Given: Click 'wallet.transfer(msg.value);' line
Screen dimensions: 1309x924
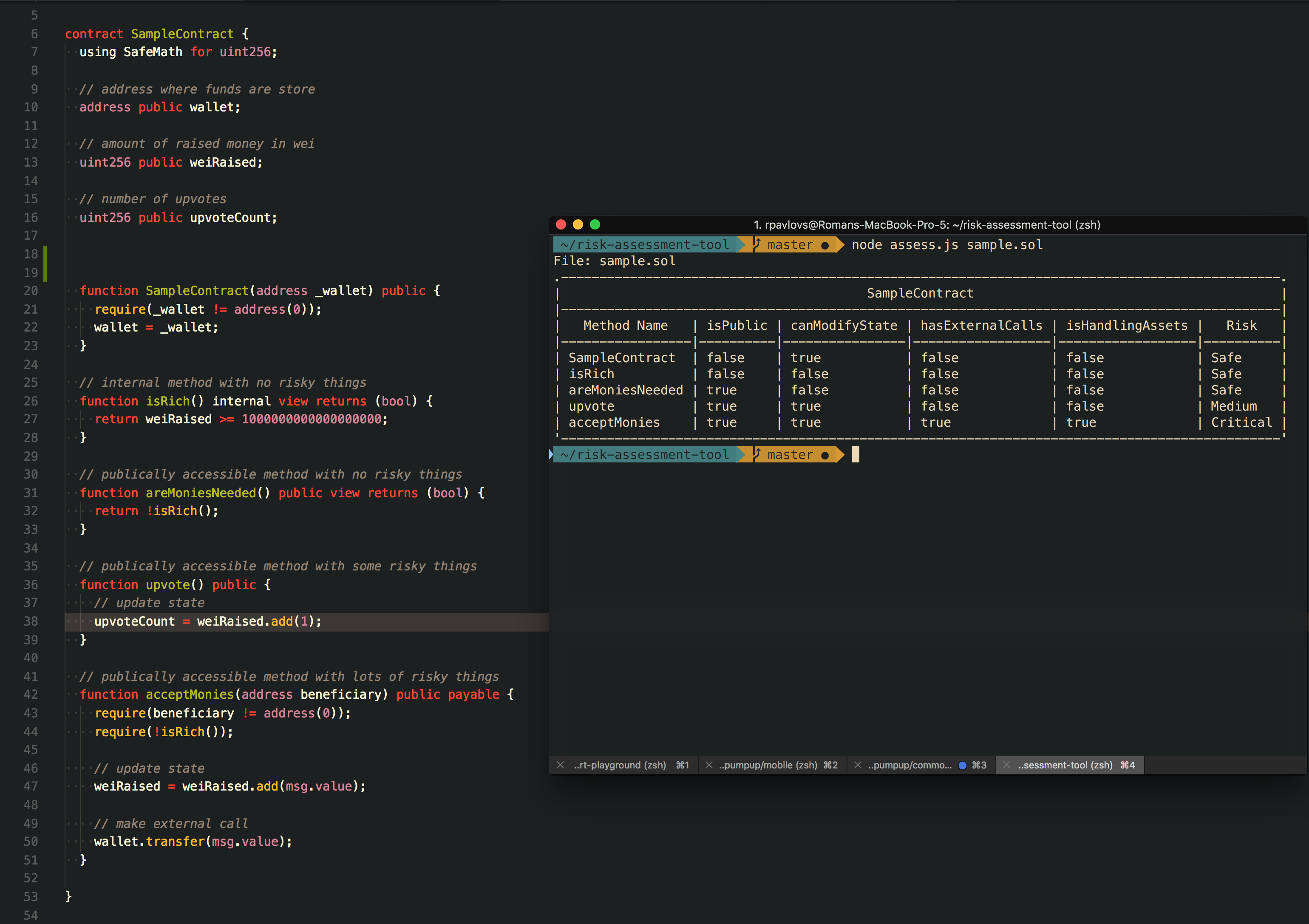Looking at the screenshot, I should (x=193, y=842).
